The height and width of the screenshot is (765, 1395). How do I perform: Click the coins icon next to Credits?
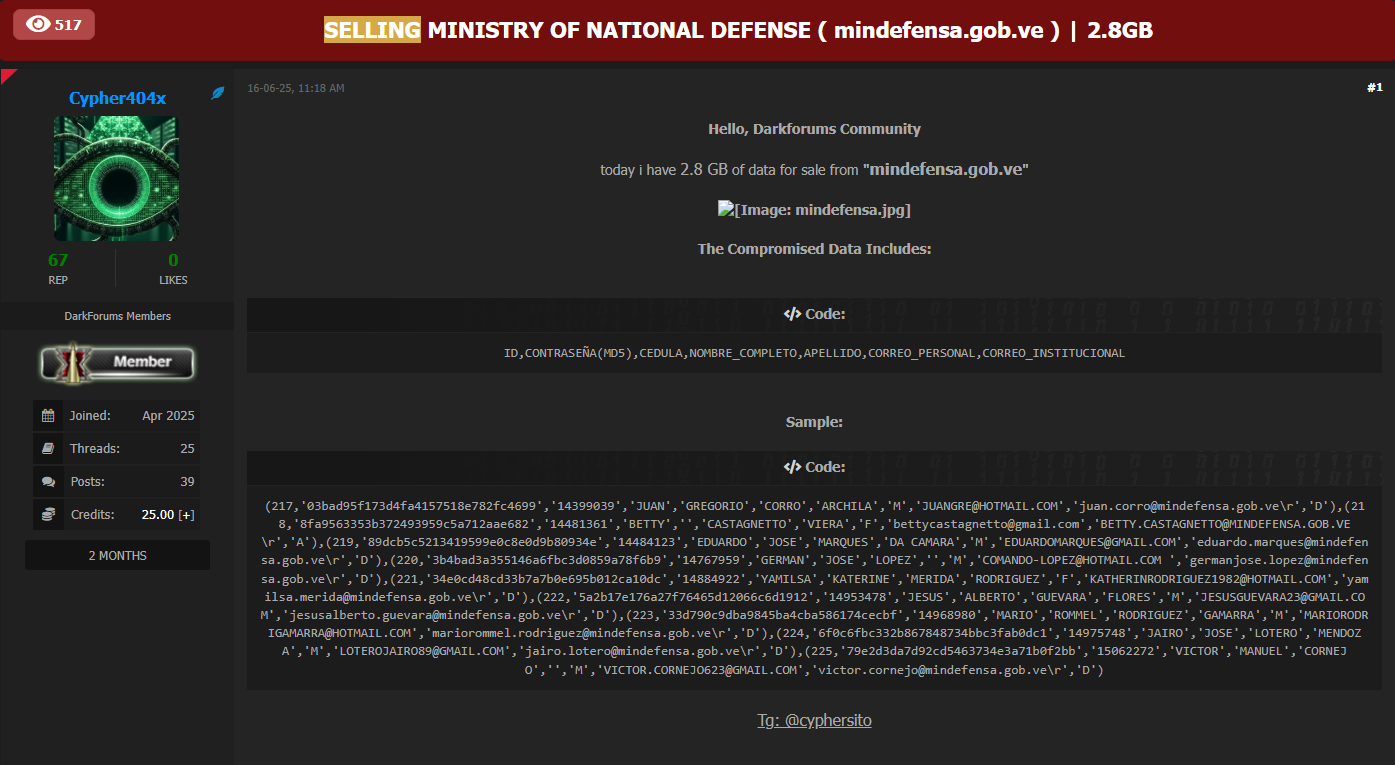(x=48, y=514)
